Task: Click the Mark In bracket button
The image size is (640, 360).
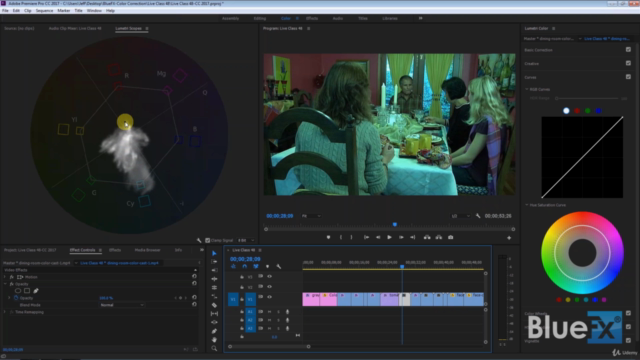Action: click(x=341, y=237)
